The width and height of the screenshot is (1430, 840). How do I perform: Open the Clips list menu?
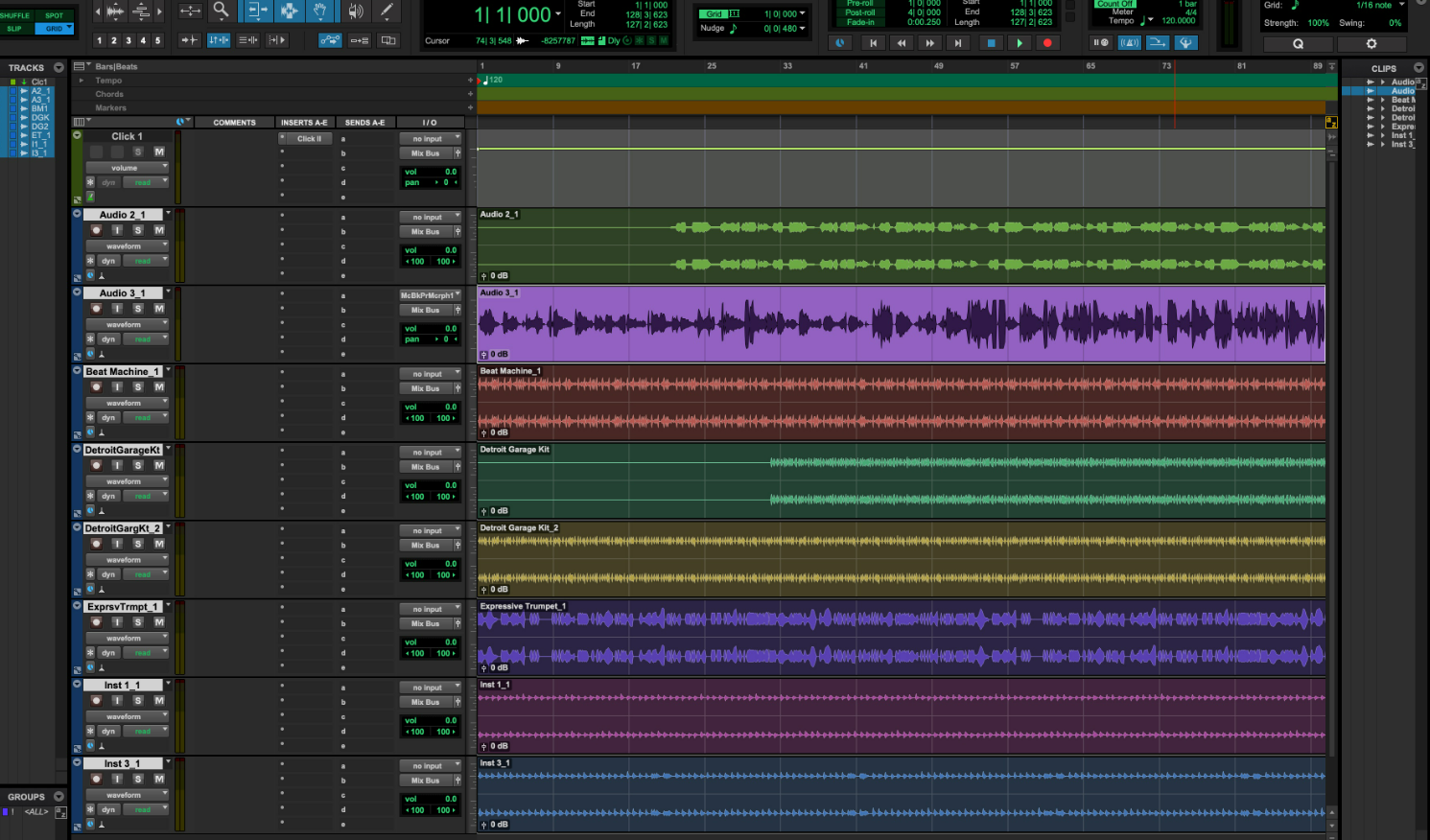pos(1418,68)
